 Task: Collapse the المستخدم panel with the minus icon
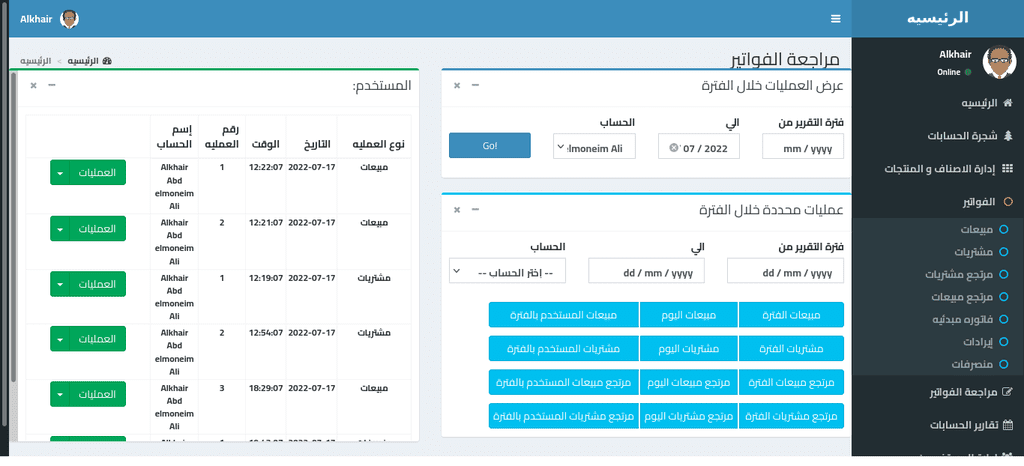click(52, 85)
